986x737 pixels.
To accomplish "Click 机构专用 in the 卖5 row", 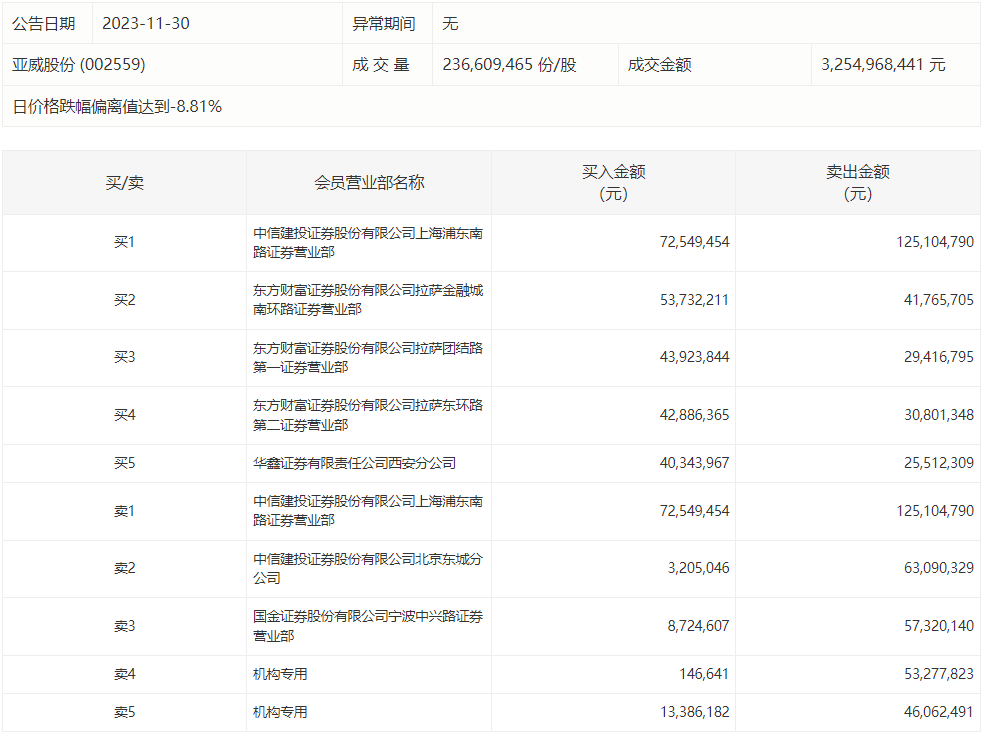I will point(281,713).
